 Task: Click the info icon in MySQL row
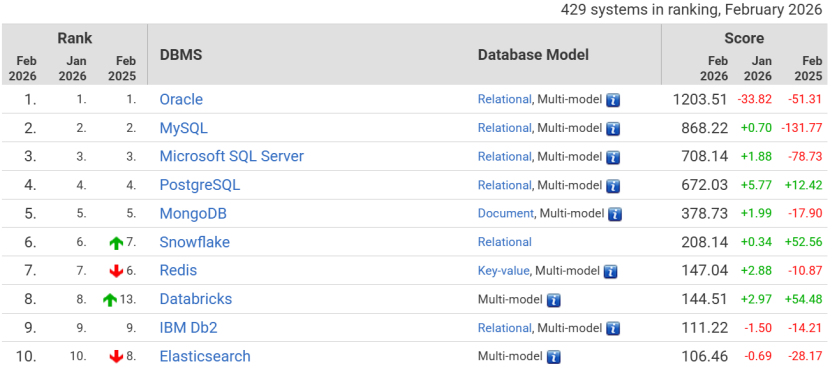click(613, 129)
